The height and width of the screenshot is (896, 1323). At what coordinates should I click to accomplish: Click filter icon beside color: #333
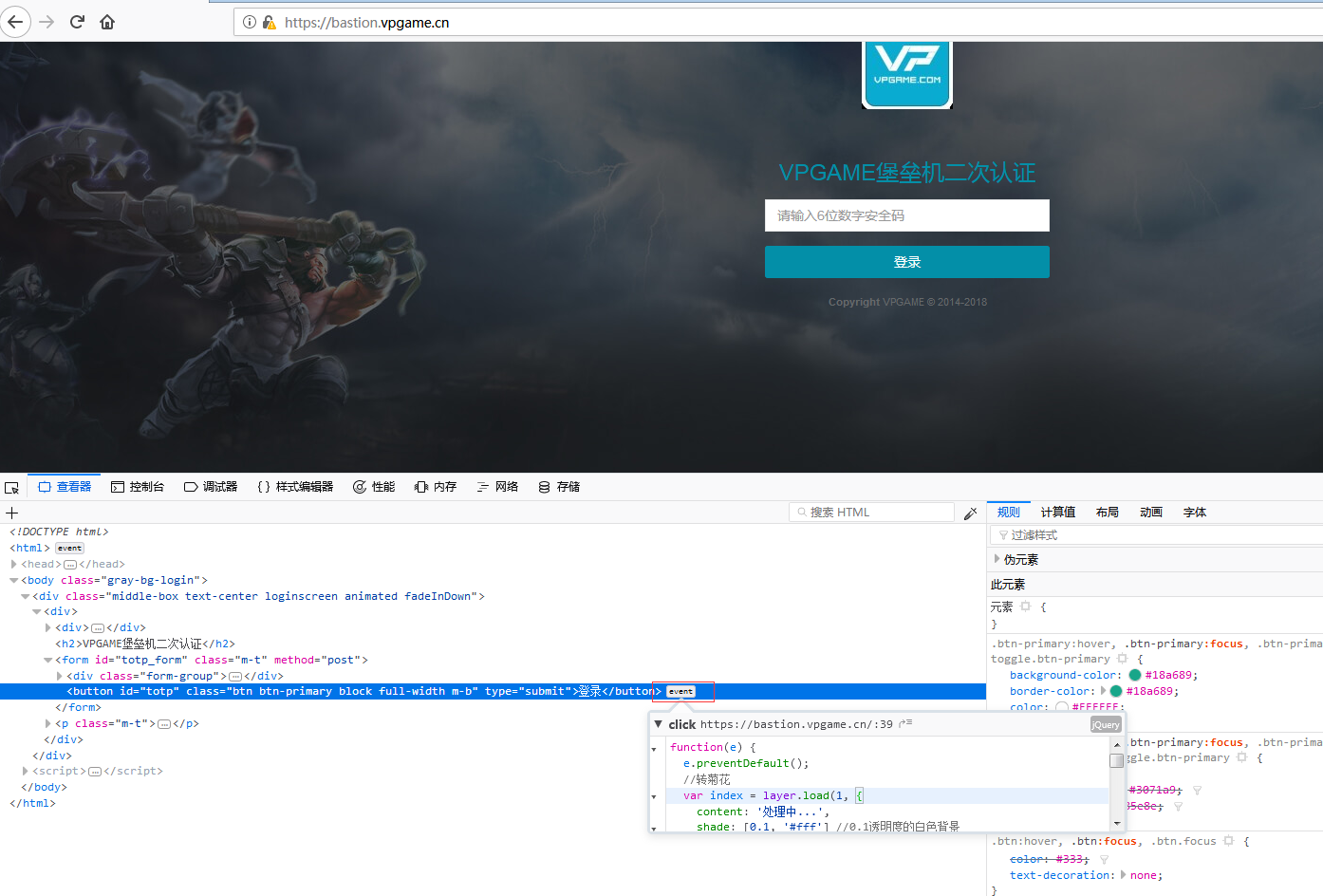1105,860
